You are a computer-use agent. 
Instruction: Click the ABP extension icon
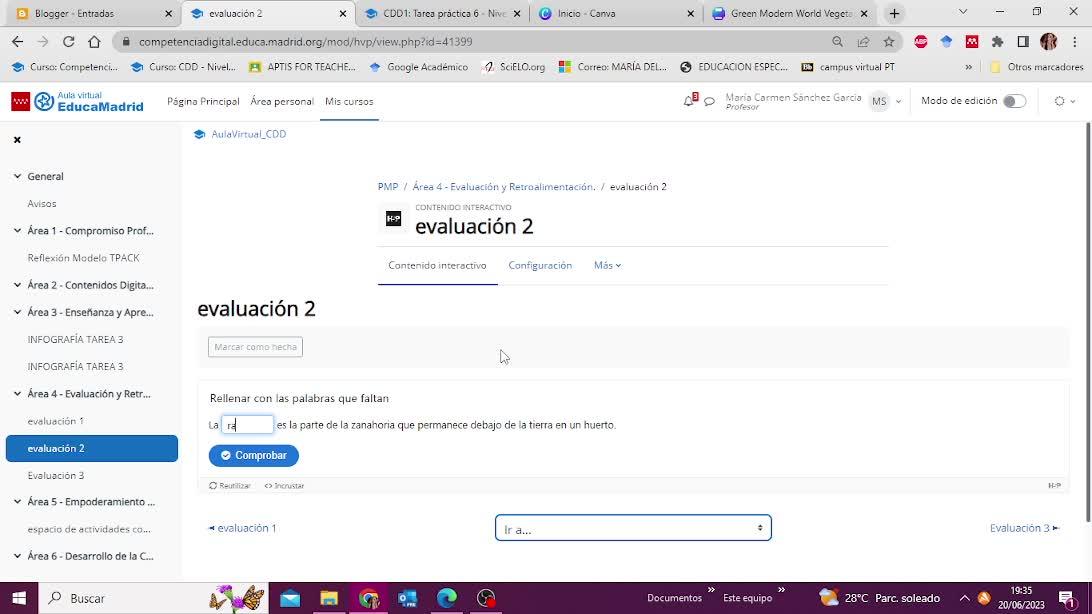click(x=921, y=42)
